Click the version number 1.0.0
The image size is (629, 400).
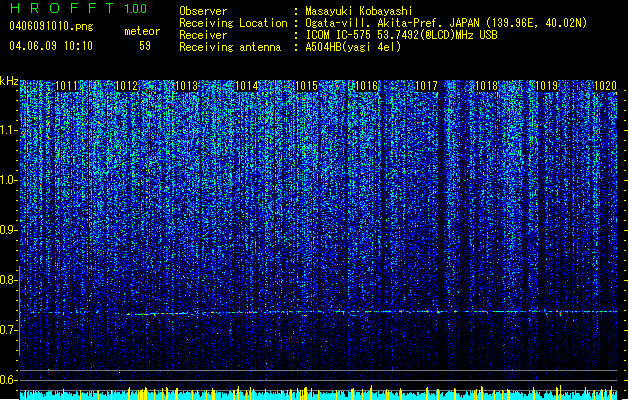pyautogui.click(x=136, y=8)
